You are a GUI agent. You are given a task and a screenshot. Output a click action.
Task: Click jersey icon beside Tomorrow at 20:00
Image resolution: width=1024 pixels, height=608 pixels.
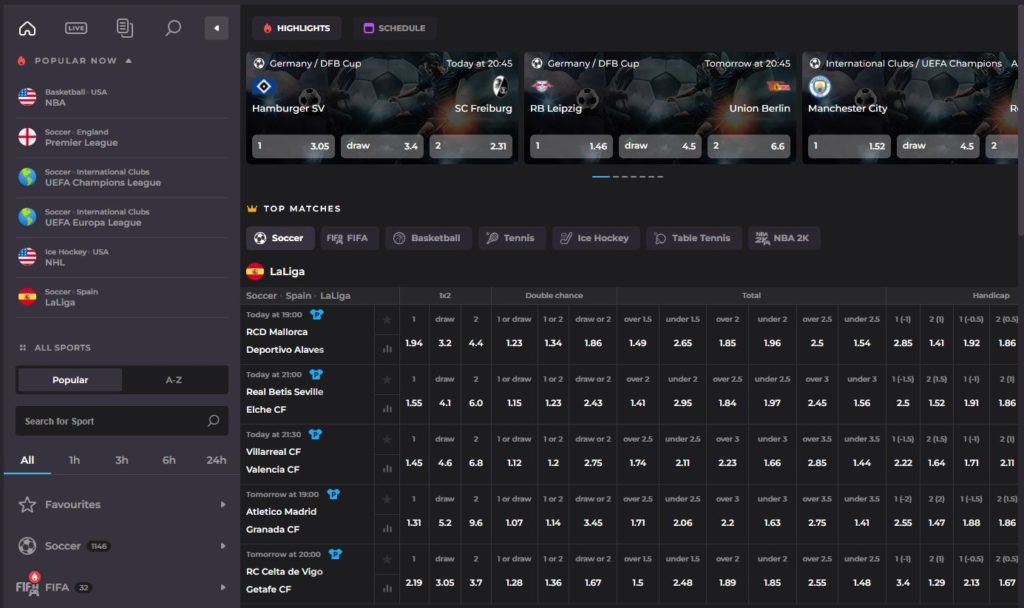(335, 554)
